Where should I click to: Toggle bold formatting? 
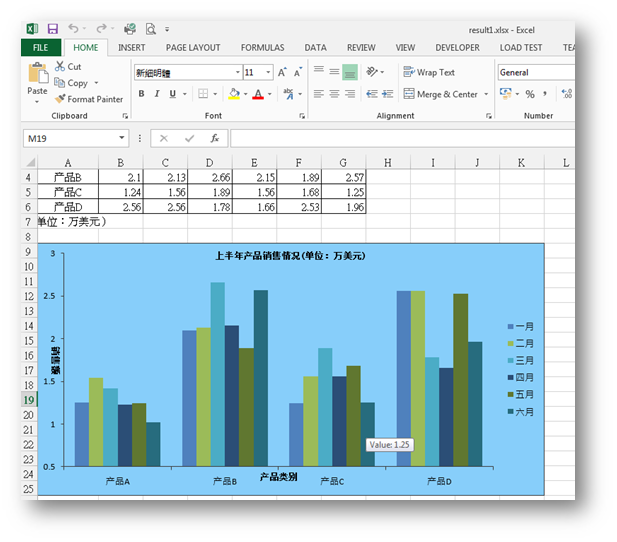(141, 94)
